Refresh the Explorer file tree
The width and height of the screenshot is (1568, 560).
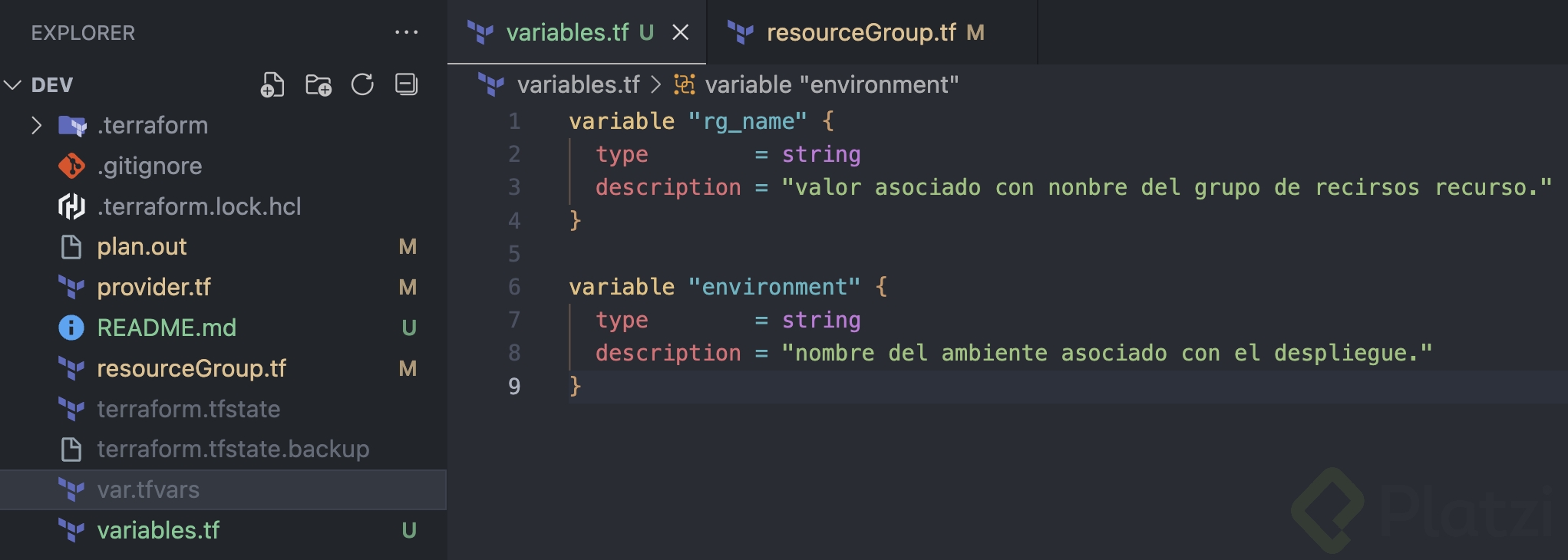[362, 84]
